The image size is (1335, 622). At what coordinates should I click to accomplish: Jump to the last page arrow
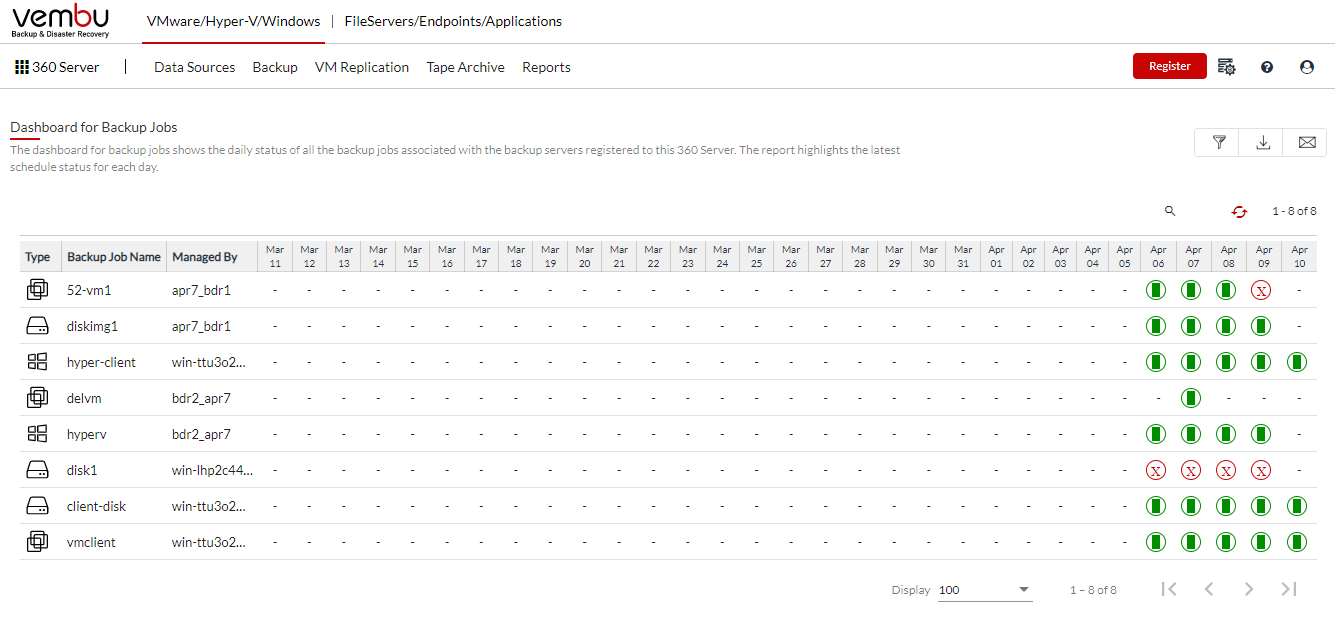[x=1289, y=589]
